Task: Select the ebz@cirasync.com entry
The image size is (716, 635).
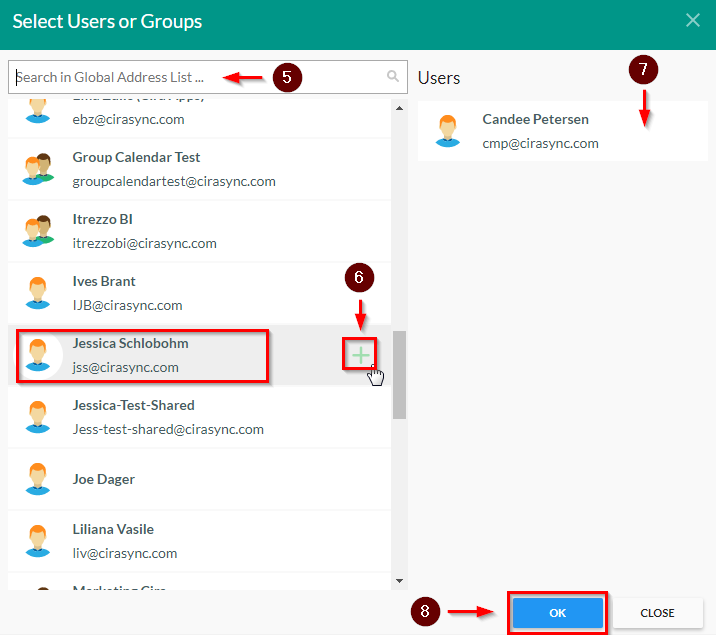Action: click(128, 119)
